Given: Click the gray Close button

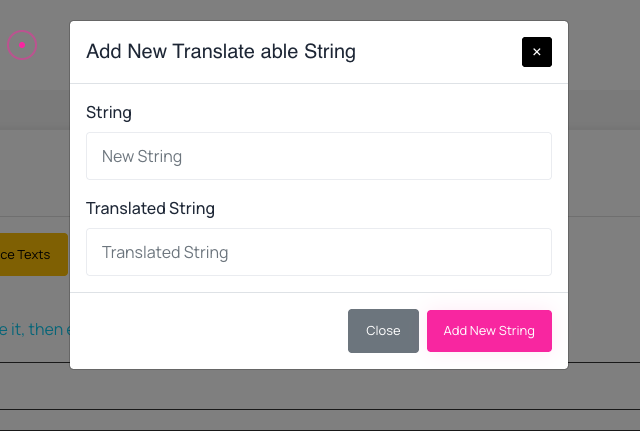Looking at the screenshot, I should tap(383, 331).
